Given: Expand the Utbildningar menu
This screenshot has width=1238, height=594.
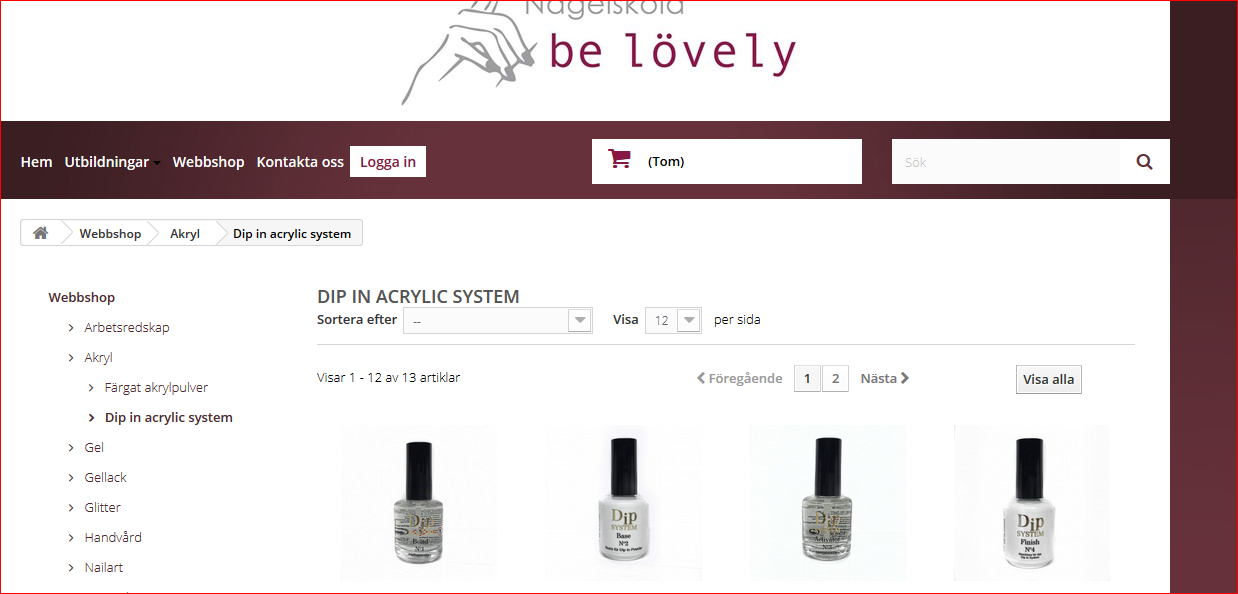Looking at the screenshot, I should click(112, 162).
